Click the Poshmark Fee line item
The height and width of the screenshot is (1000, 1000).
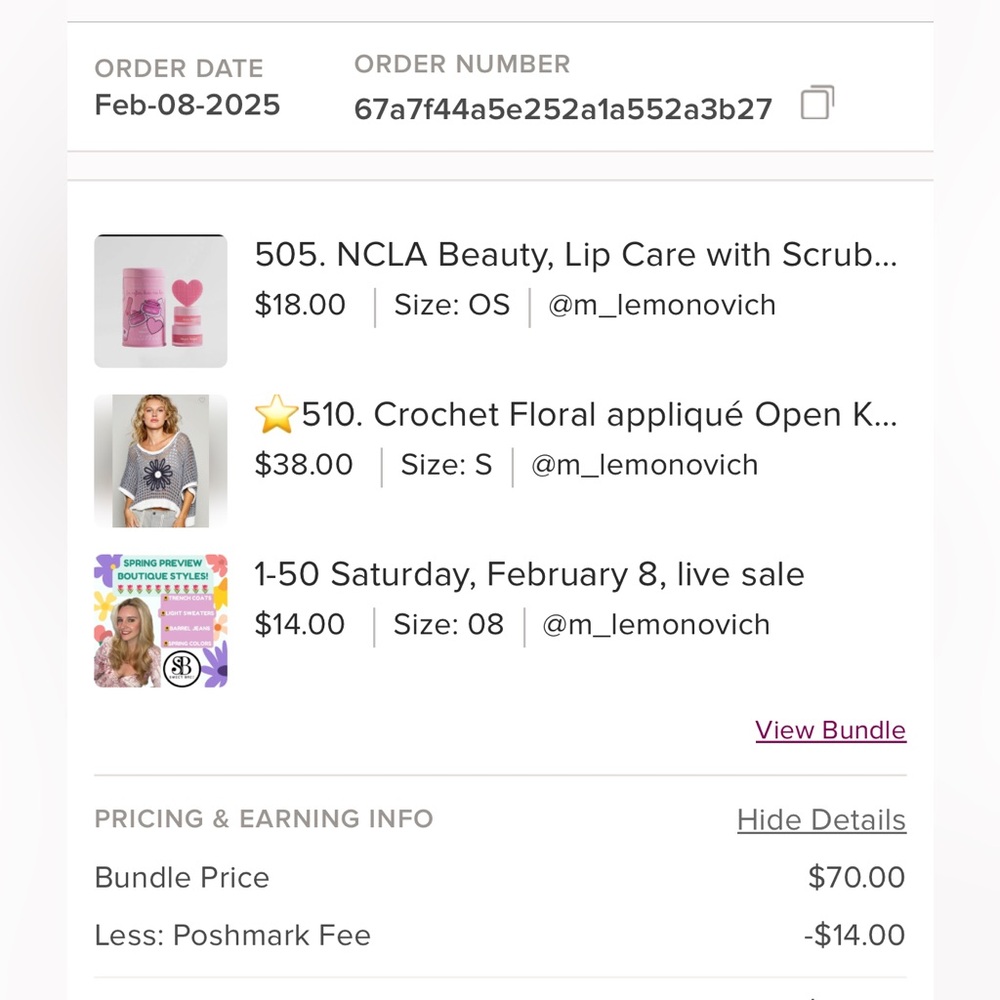[232, 936]
